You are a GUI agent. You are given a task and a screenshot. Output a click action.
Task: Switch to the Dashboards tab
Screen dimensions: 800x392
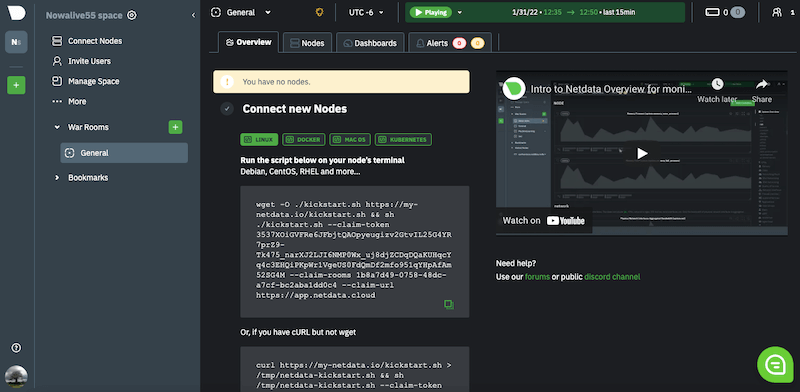pos(370,43)
